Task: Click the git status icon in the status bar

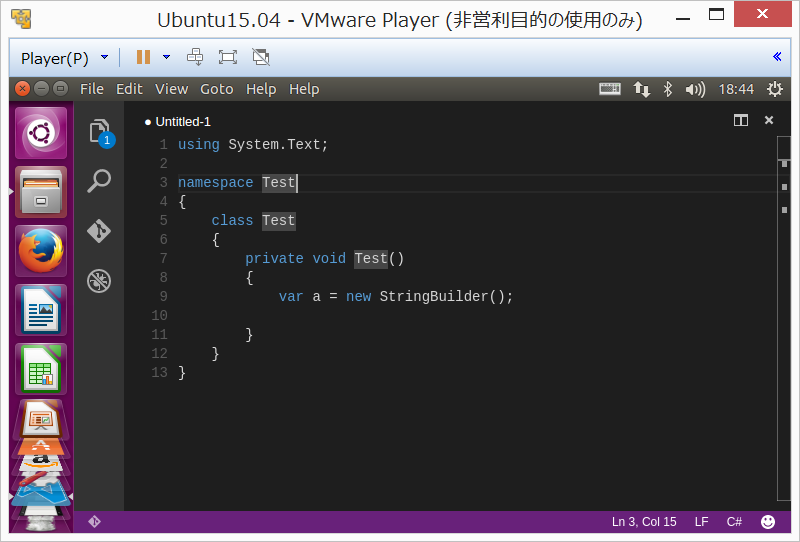Action: pos(94,522)
